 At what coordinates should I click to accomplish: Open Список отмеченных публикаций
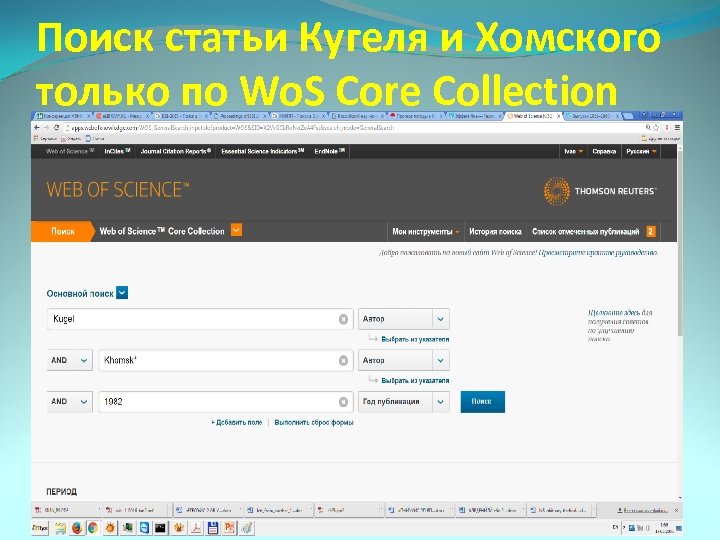click(585, 232)
